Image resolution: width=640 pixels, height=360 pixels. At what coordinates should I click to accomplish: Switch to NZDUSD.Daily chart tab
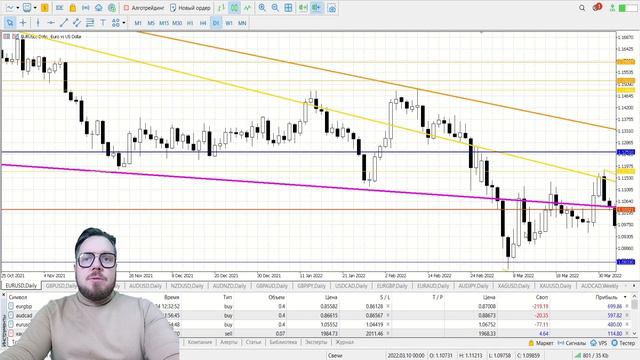click(187, 286)
